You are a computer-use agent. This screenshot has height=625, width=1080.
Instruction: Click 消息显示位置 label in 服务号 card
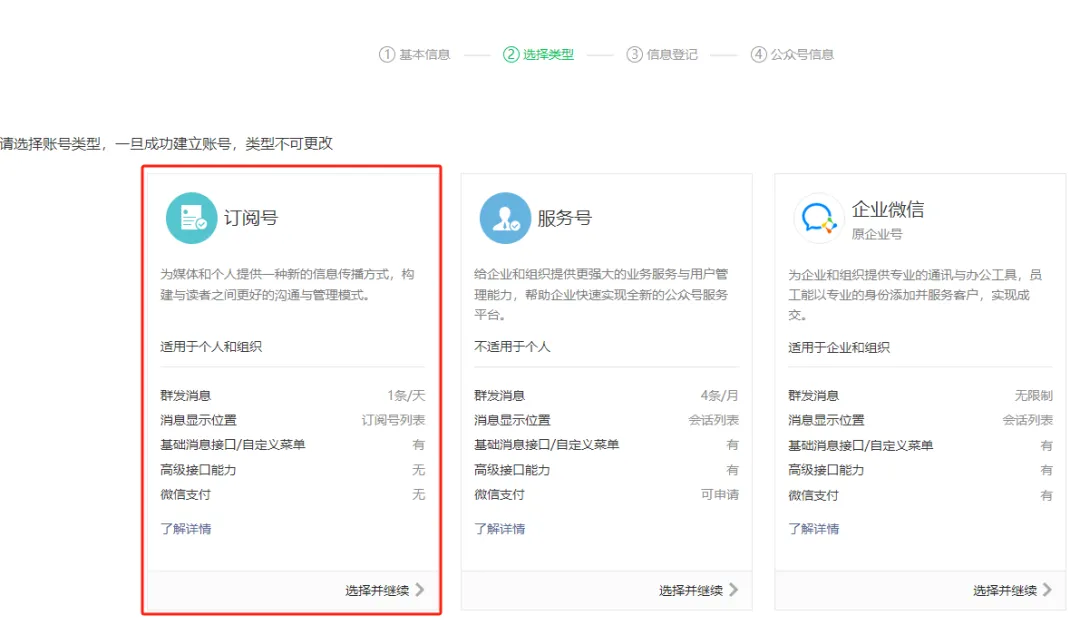point(512,420)
